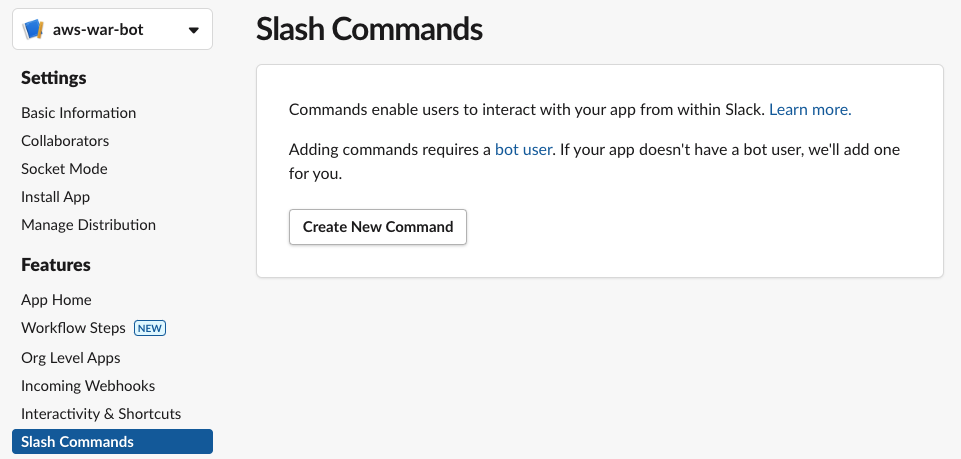Go to Collaborators page
Screen dimensions: 961x459
(x=65, y=141)
